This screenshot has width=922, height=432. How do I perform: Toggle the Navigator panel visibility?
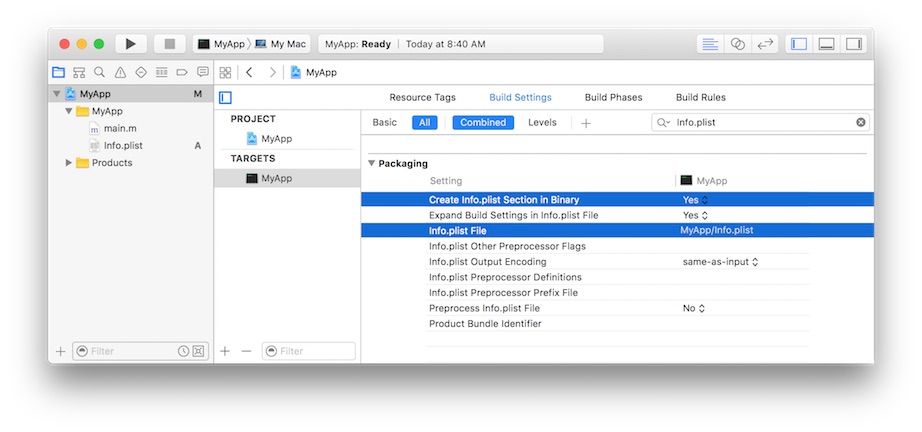(x=798, y=44)
